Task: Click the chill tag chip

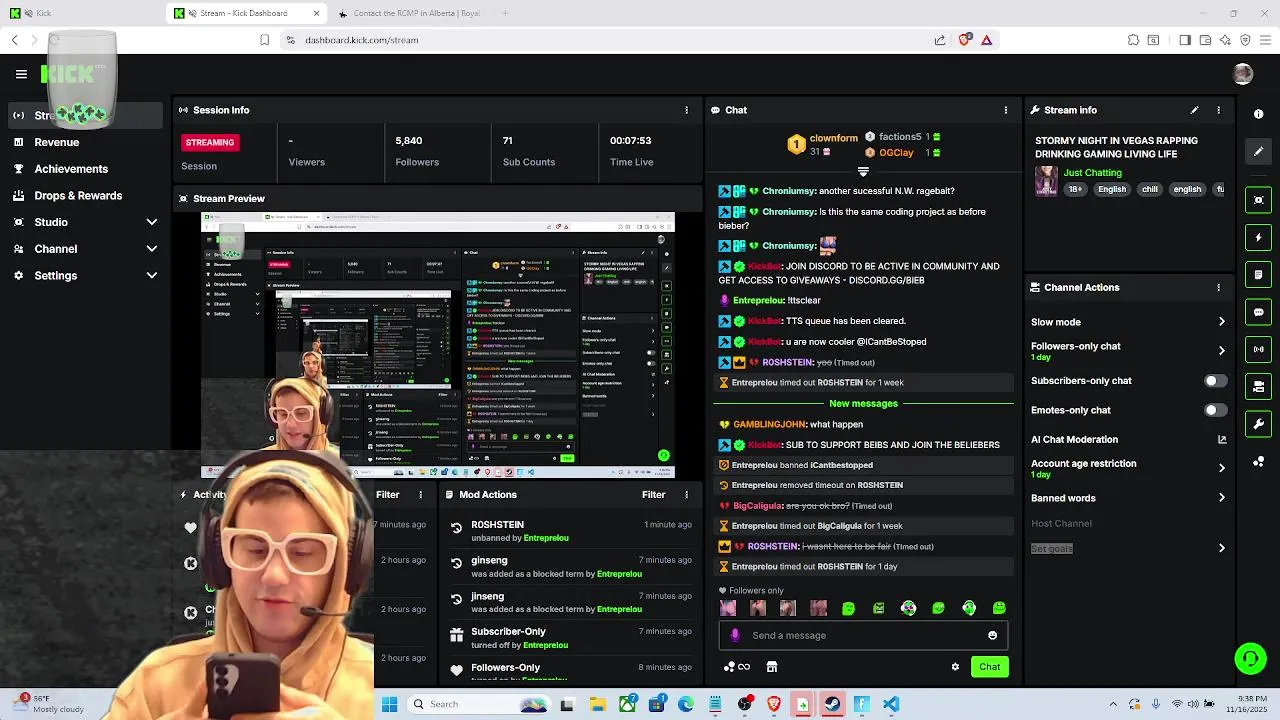Action: pyautogui.click(x=1150, y=189)
